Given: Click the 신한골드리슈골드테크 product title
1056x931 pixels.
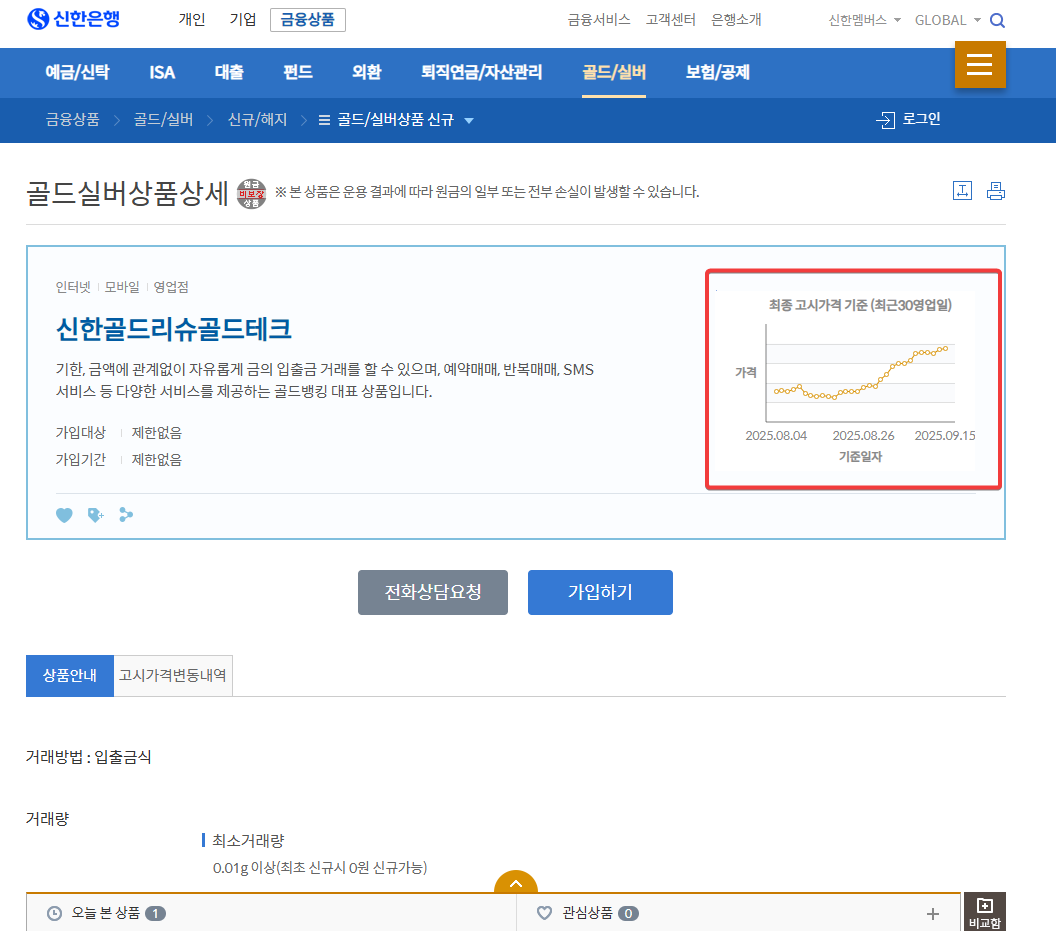Looking at the screenshot, I should (174, 329).
